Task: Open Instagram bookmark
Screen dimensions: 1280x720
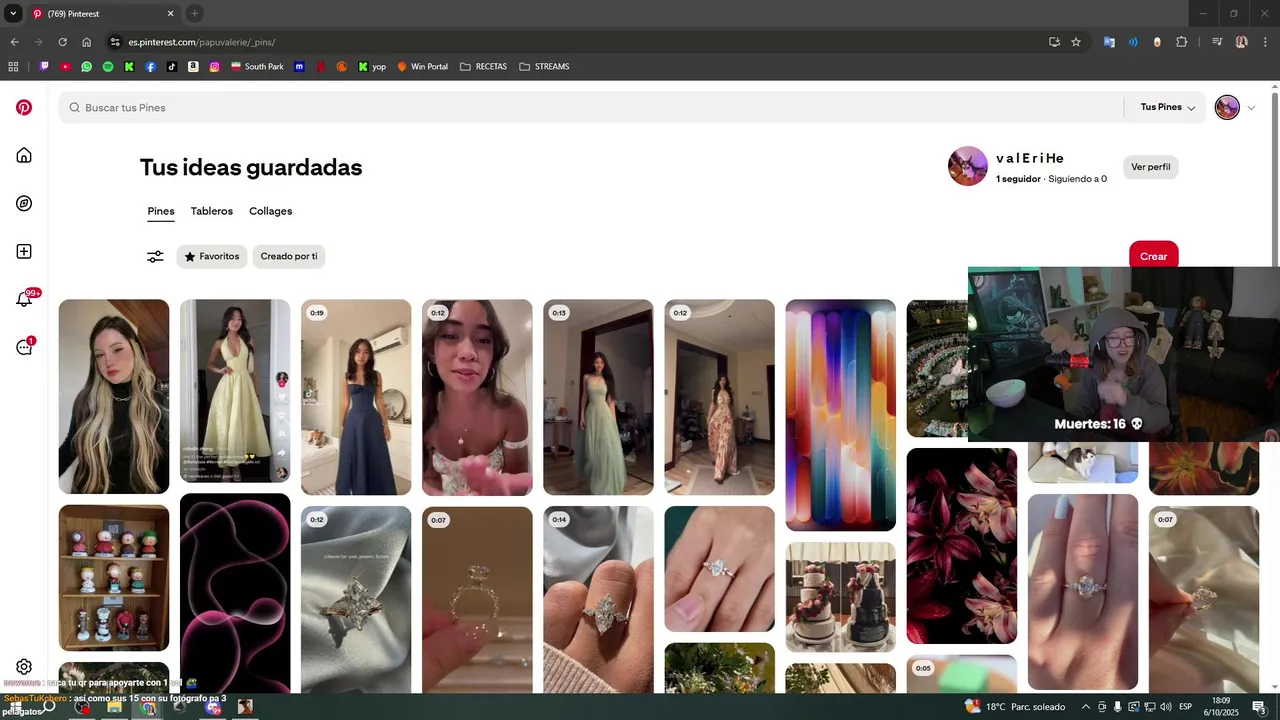Action: pos(215,67)
